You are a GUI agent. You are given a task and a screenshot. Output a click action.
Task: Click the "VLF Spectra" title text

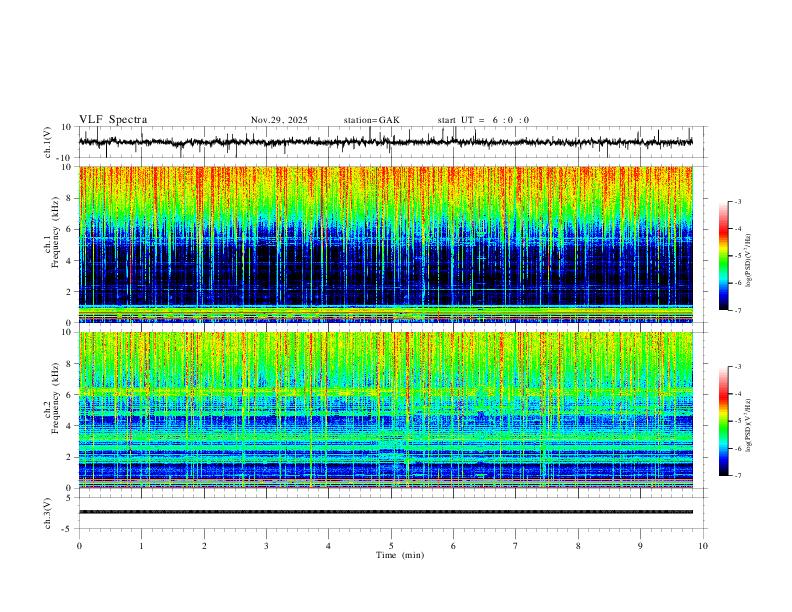[x=113, y=120]
